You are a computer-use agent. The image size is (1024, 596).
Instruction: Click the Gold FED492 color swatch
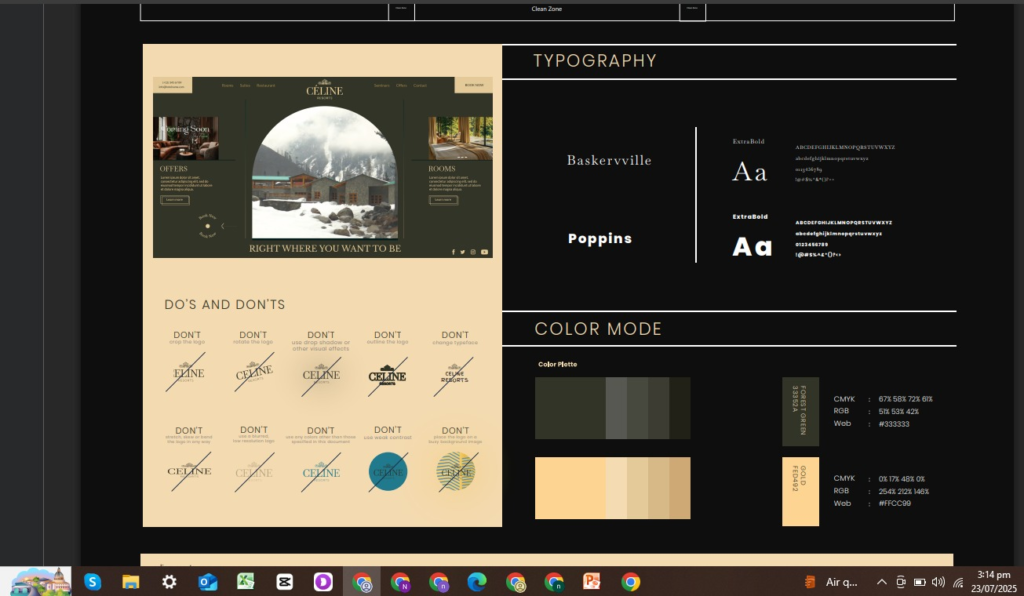pos(800,491)
